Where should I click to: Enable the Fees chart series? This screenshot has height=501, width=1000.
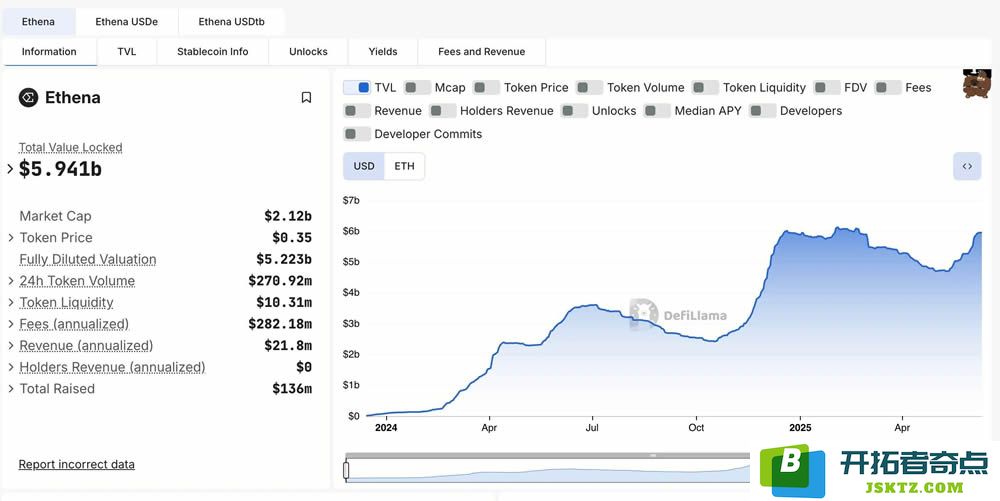(x=888, y=87)
